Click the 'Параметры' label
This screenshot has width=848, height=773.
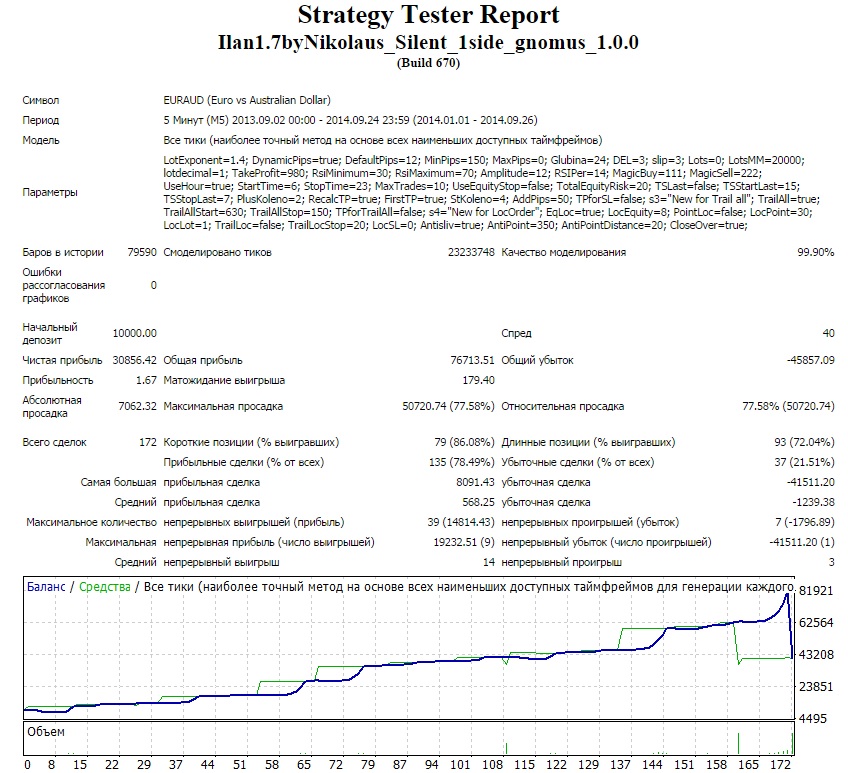click(x=50, y=193)
